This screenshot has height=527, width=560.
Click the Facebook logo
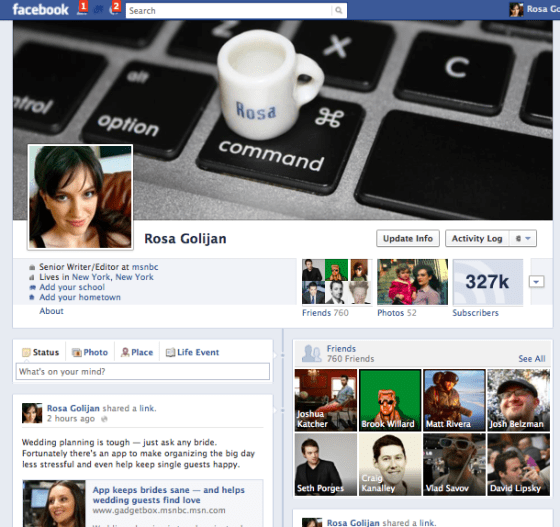coord(40,10)
